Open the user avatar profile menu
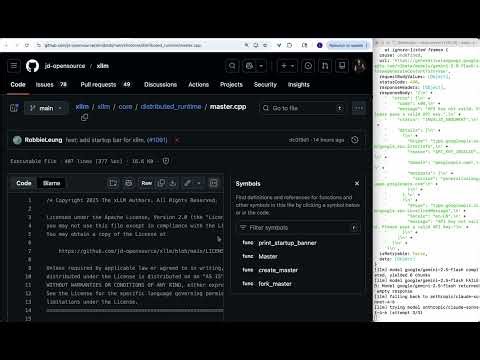Viewport: 480px width, 360px height. (x=359, y=66)
